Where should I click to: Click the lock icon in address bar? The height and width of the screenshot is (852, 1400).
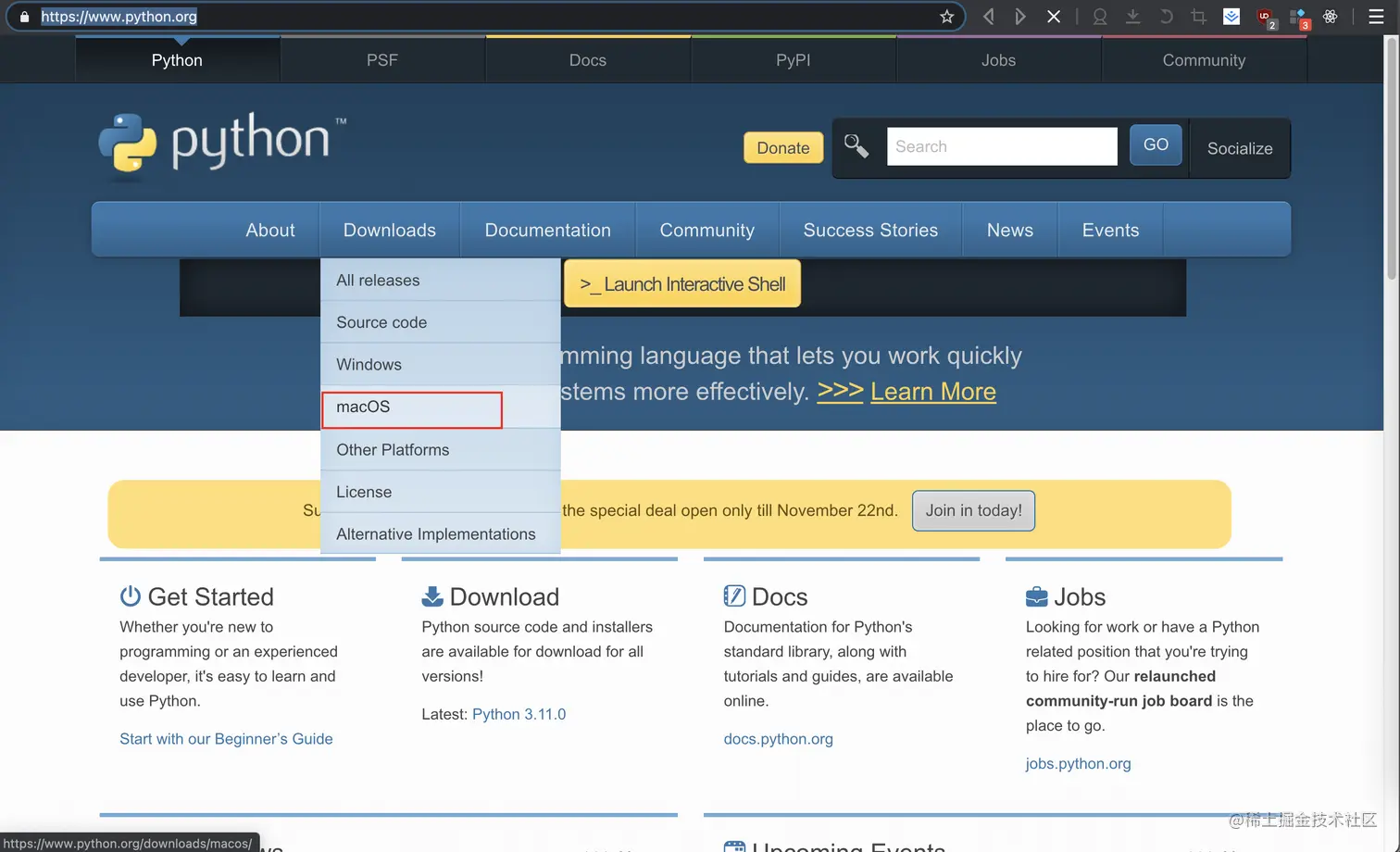coord(24,17)
